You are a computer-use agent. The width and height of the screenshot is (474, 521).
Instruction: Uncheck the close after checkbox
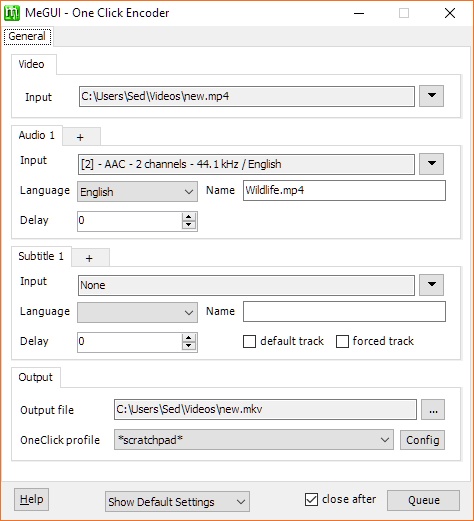[311, 500]
